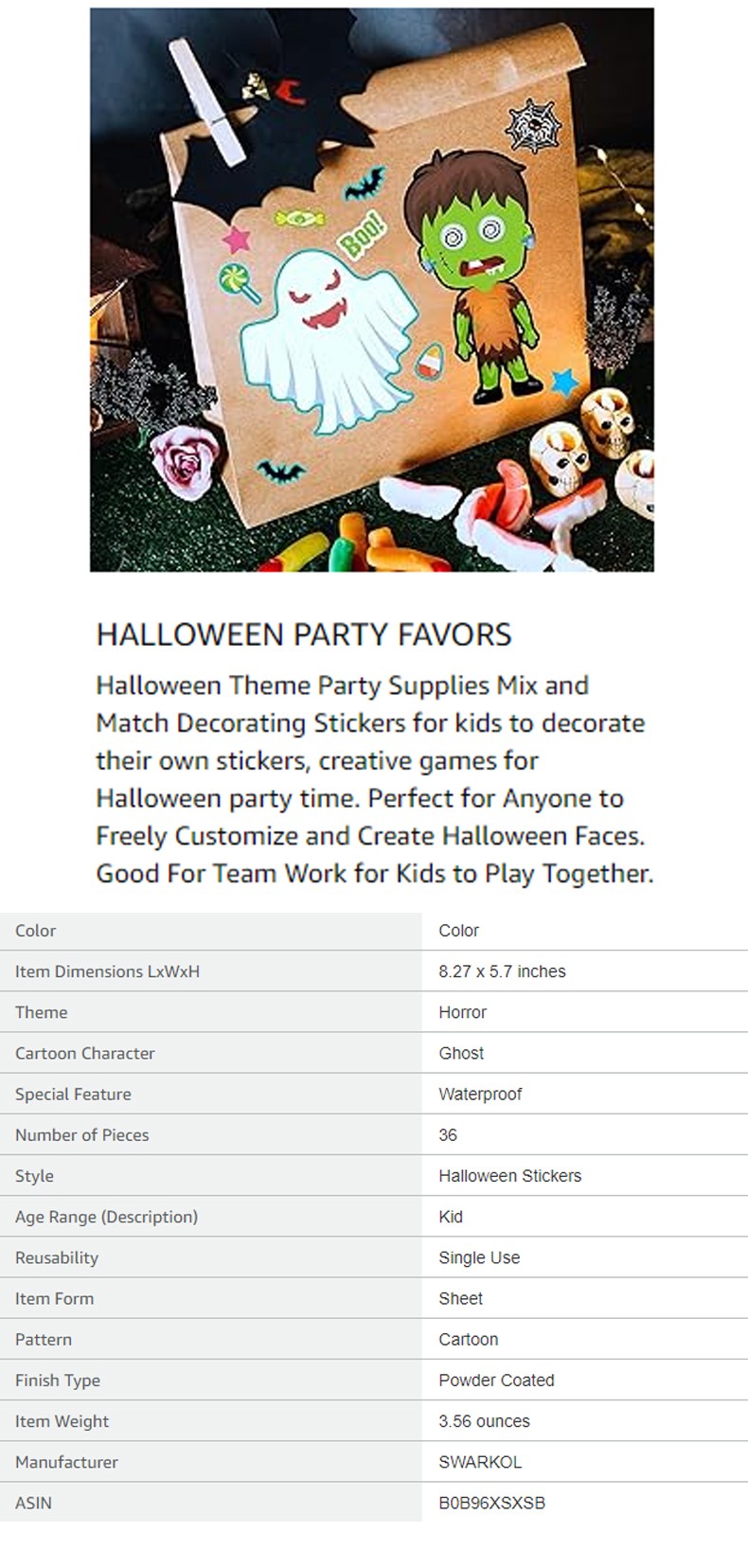The width and height of the screenshot is (748, 1568).
Task: Click the 3.56 ounces item weight
Action: point(484,1420)
